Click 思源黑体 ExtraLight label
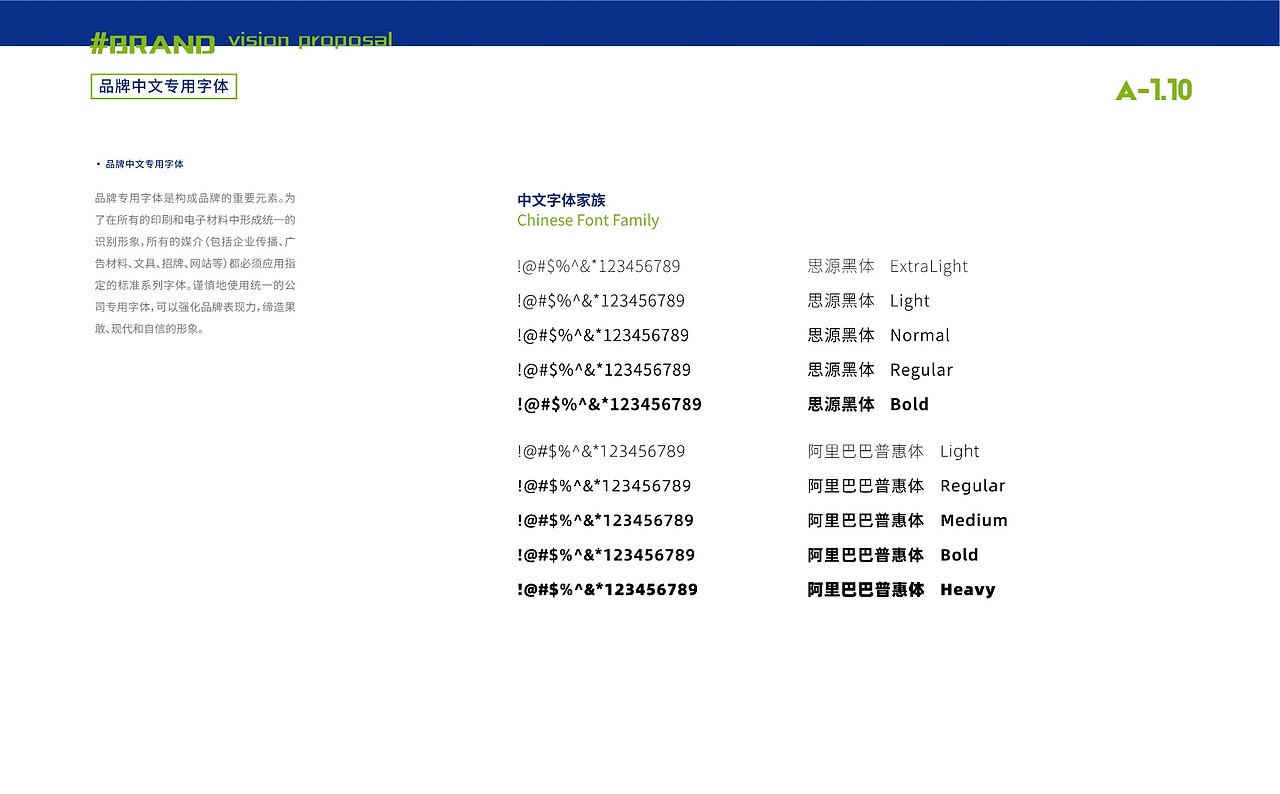The image size is (1280, 794). (888, 266)
